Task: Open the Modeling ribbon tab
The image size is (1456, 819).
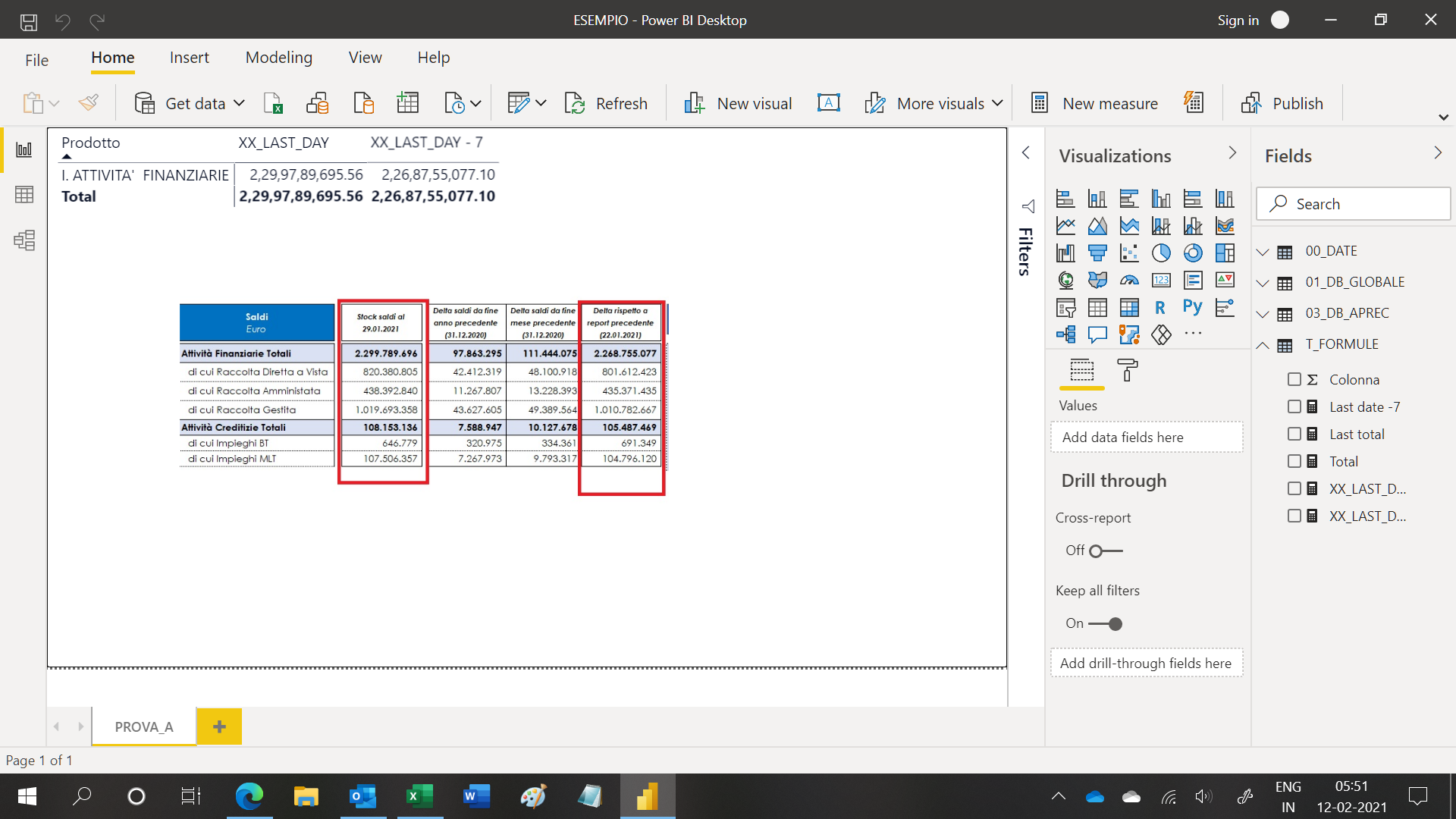Action: coord(279,58)
